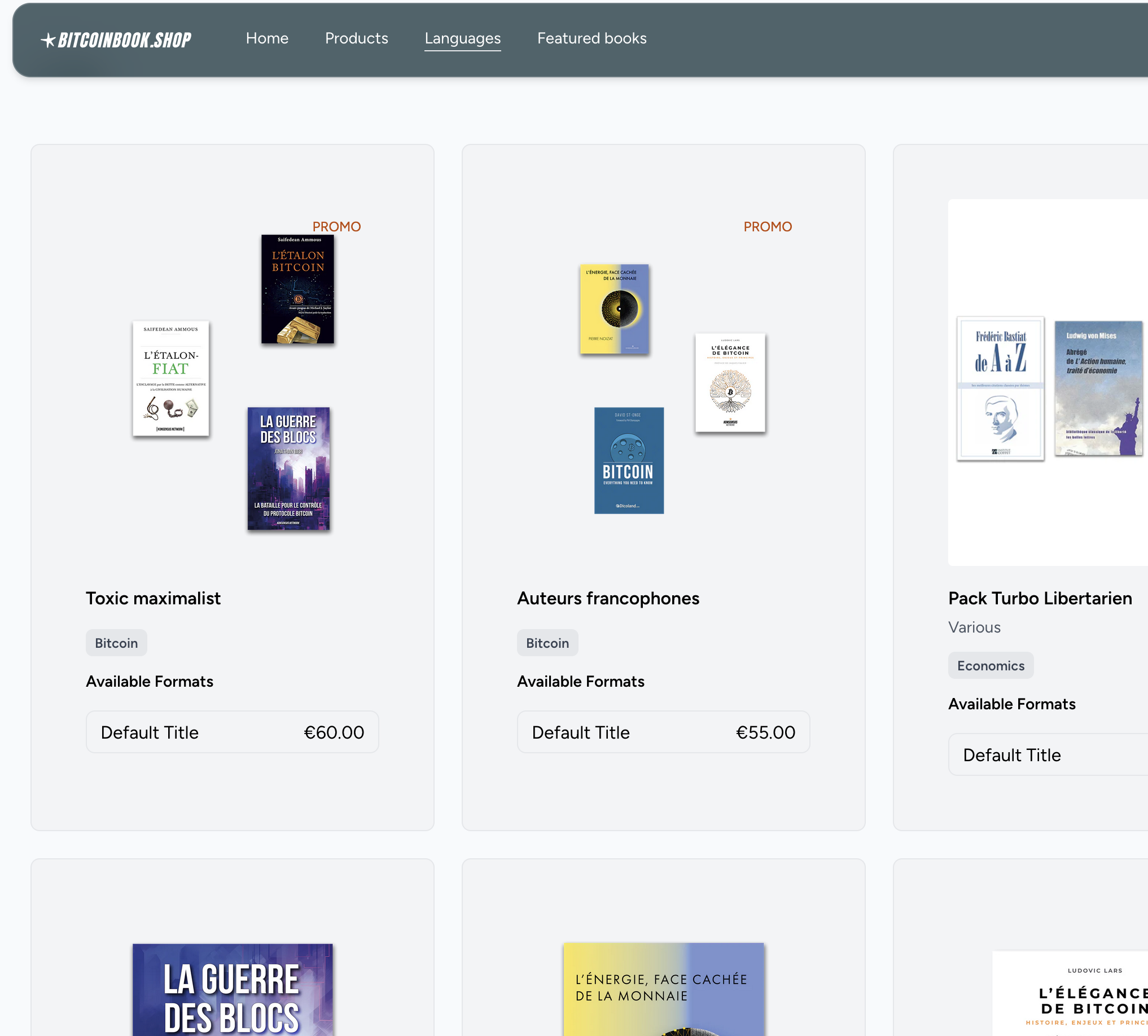The height and width of the screenshot is (1036, 1148).
Task: Click the blue Bitcoin Everything You Need cover
Action: pos(629,460)
